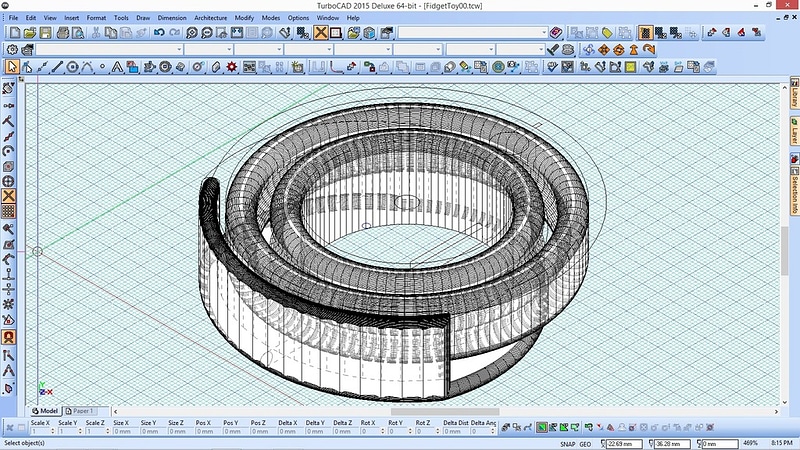
Task: Open the sixth property dropdown in format toolbar
Action: (417, 49)
